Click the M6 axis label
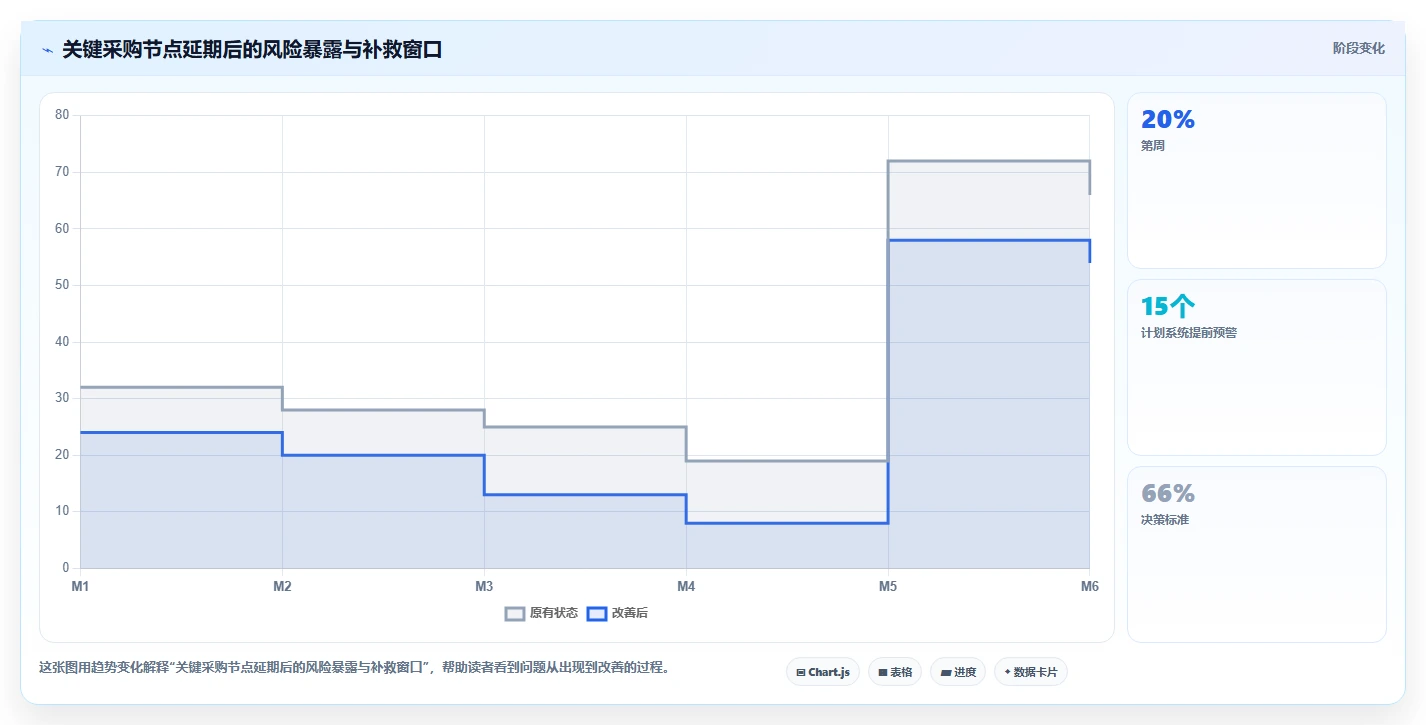 pyautogui.click(x=1089, y=586)
